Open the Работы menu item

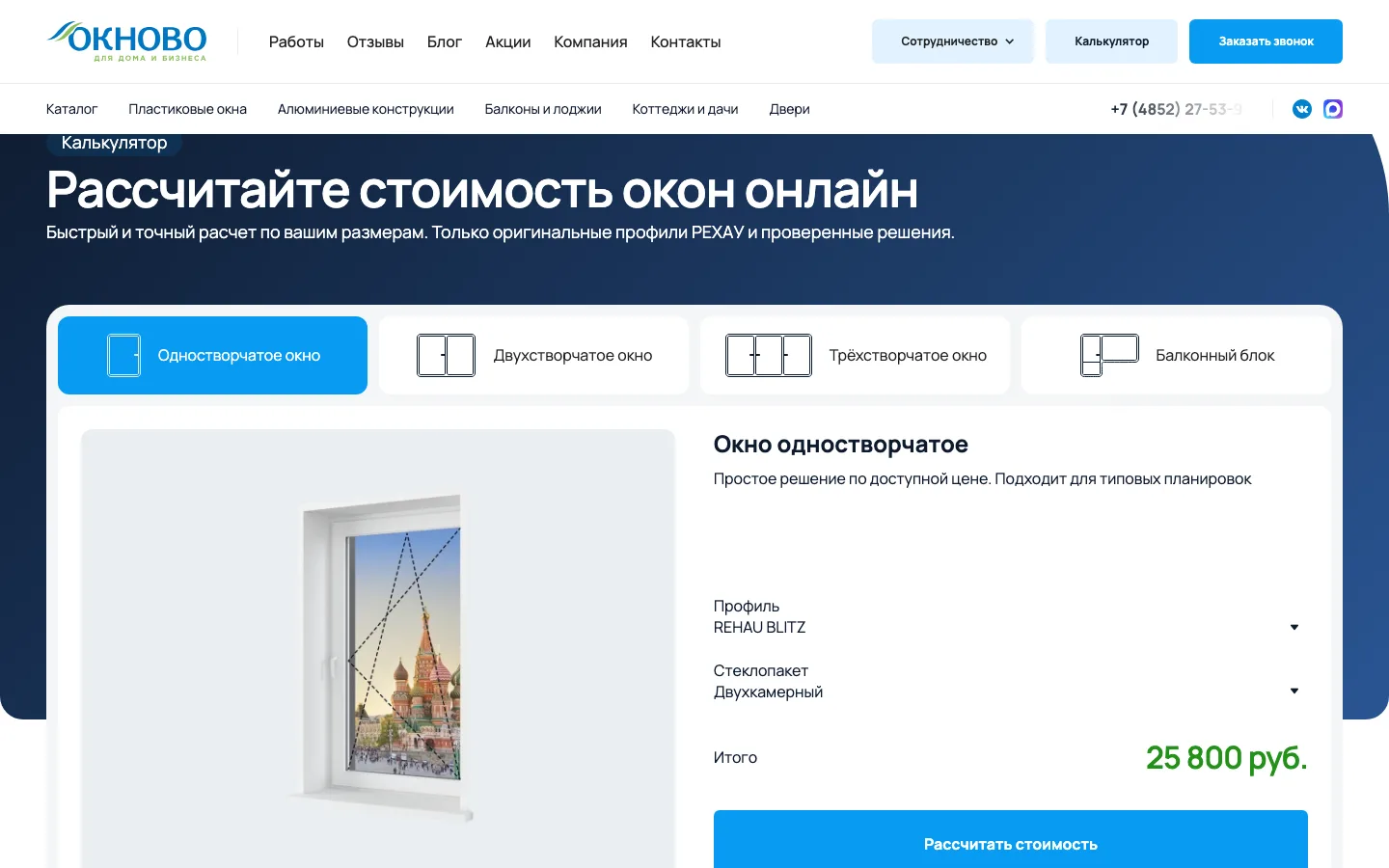(x=296, y=41)
